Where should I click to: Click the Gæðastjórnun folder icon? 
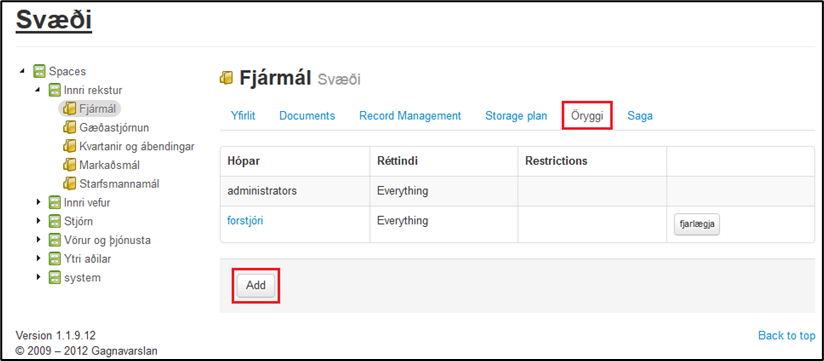coord(70,128)
